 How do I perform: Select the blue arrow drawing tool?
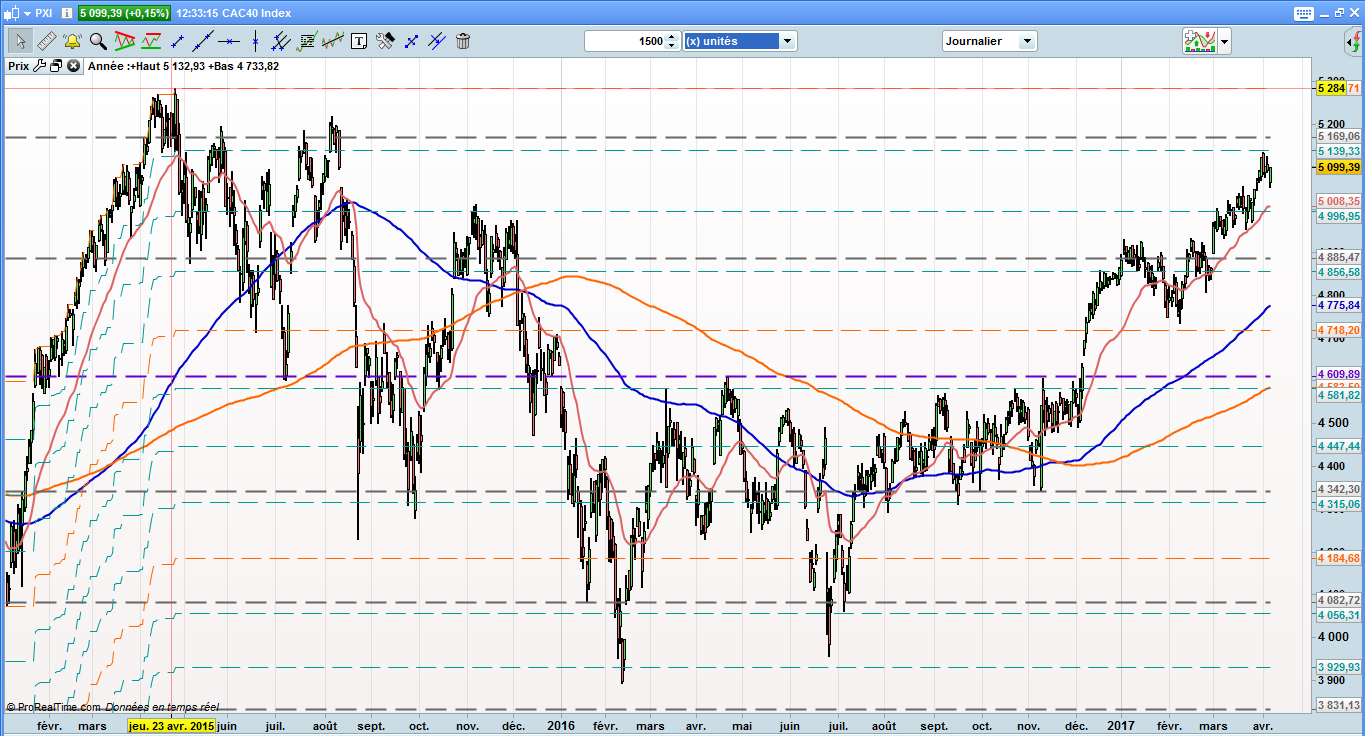(x=412, y=41)
